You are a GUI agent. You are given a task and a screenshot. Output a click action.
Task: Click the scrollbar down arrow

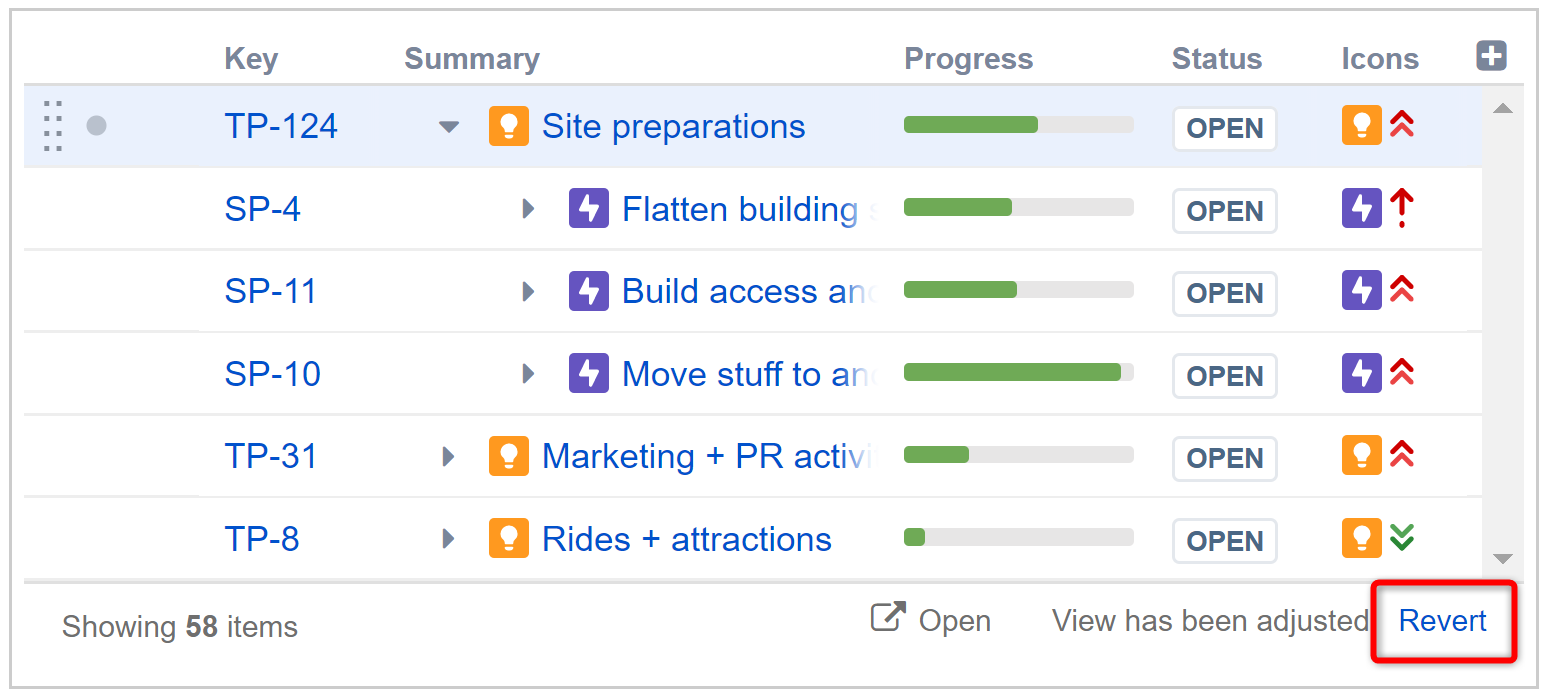pyautogui.click(x=1502, y=559)
